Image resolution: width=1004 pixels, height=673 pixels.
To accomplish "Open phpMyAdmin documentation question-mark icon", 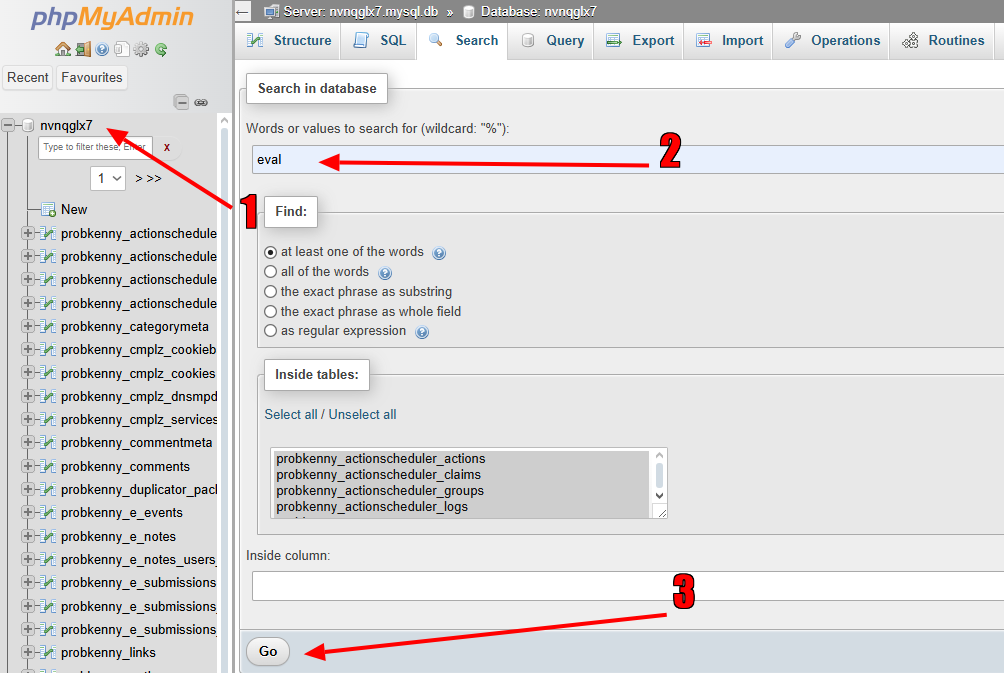I will (102, 49).
